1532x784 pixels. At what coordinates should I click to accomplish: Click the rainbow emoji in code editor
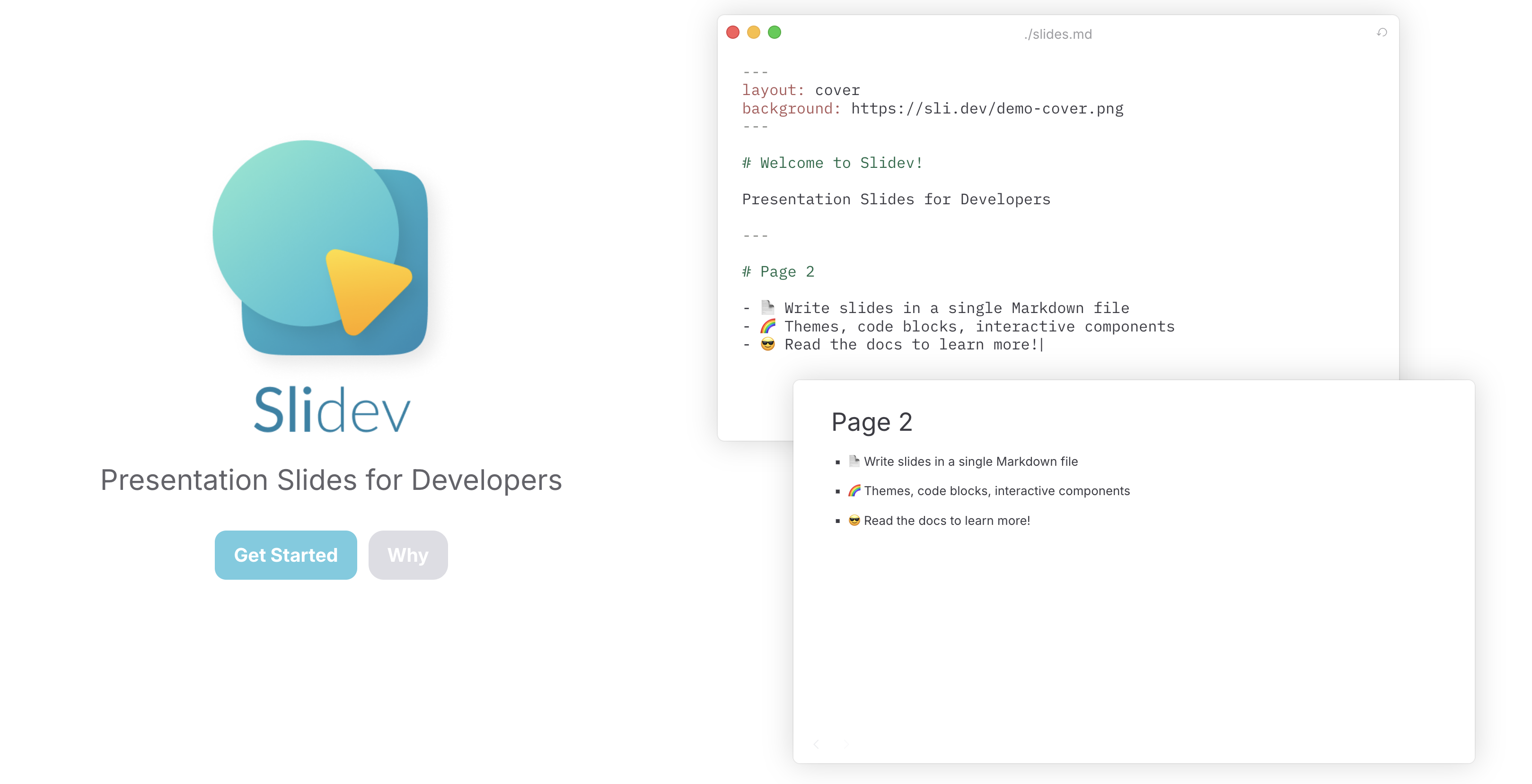(768, 326)
